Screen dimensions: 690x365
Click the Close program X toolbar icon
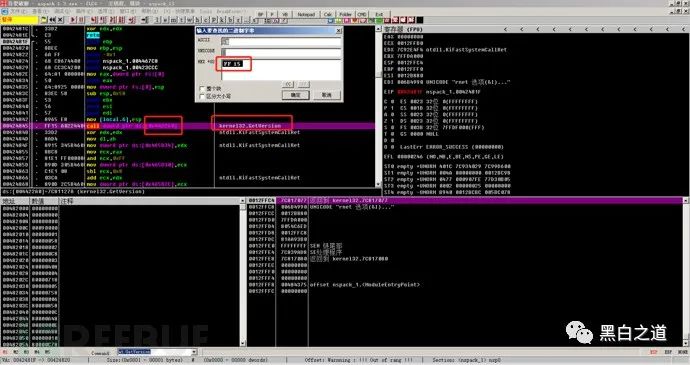pos(60,20)
